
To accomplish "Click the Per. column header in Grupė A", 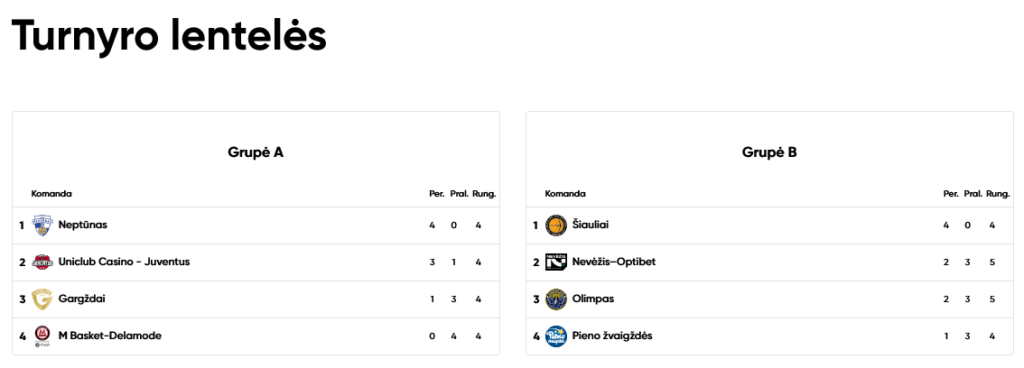I will [x=437, y=194].
